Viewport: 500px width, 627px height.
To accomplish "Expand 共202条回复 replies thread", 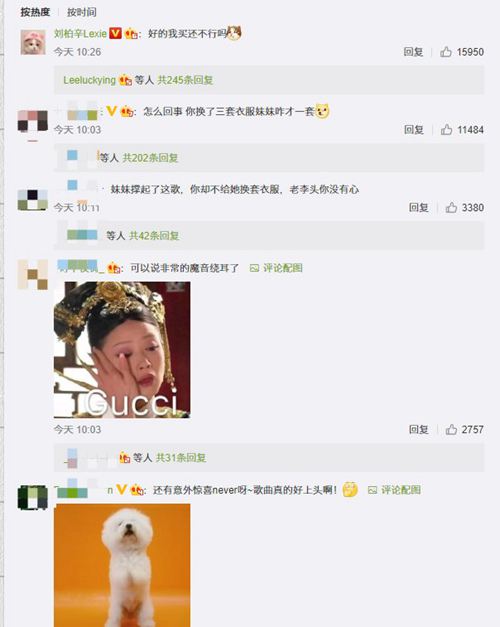I will click(150, 158).
